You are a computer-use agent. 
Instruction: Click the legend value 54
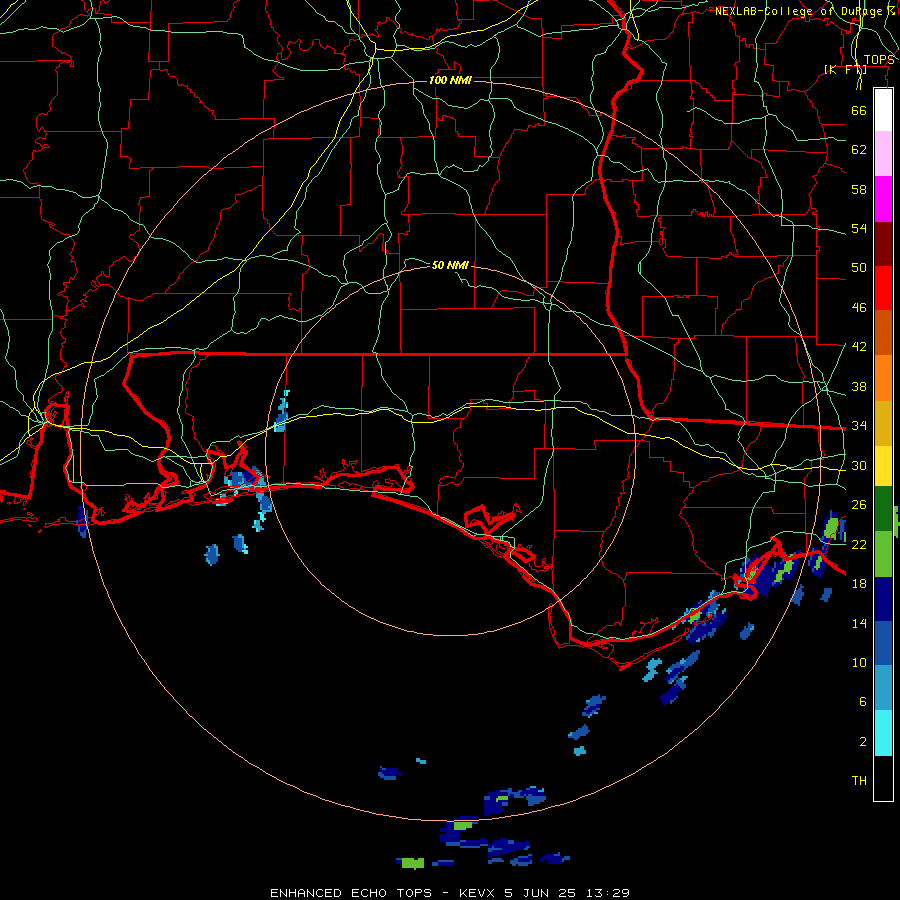859,228
